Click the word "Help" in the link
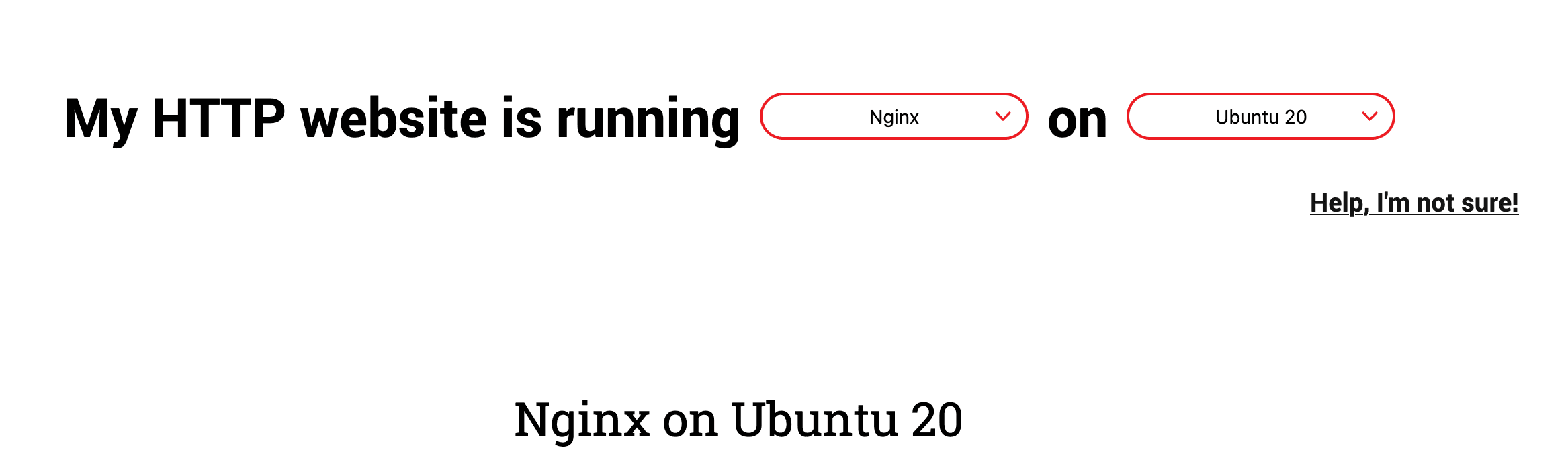1568x462 pixels. click(1338, 203)
